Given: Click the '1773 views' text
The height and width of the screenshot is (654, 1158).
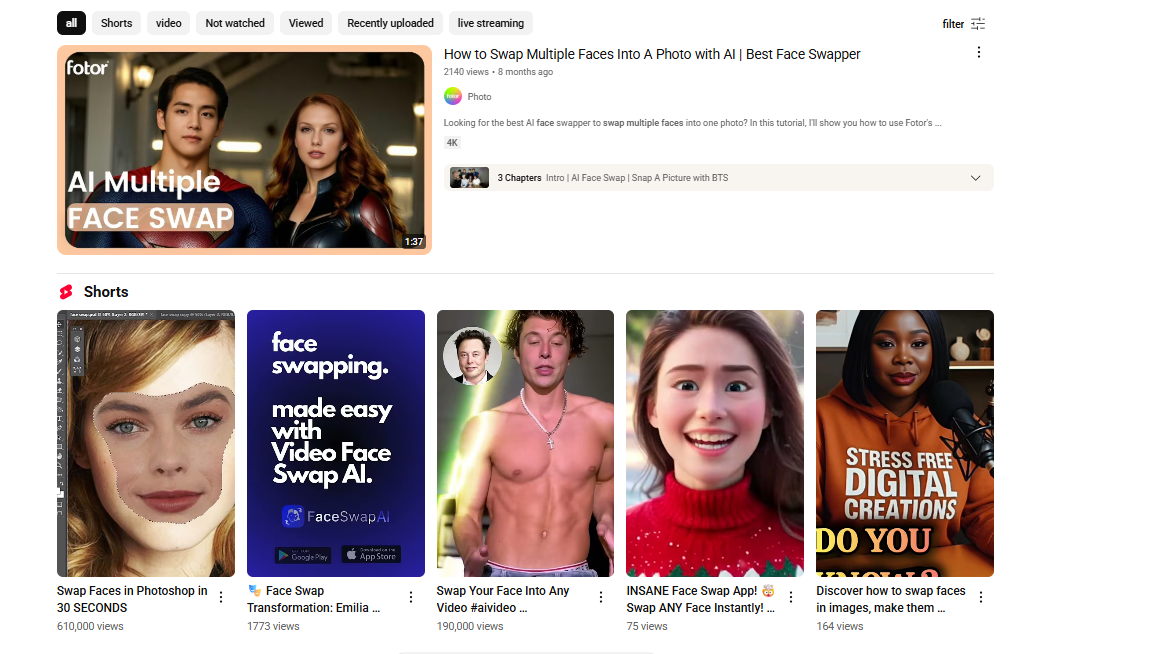Looking at the screenshot, I should pyautogui.click(x=273, y=626).
